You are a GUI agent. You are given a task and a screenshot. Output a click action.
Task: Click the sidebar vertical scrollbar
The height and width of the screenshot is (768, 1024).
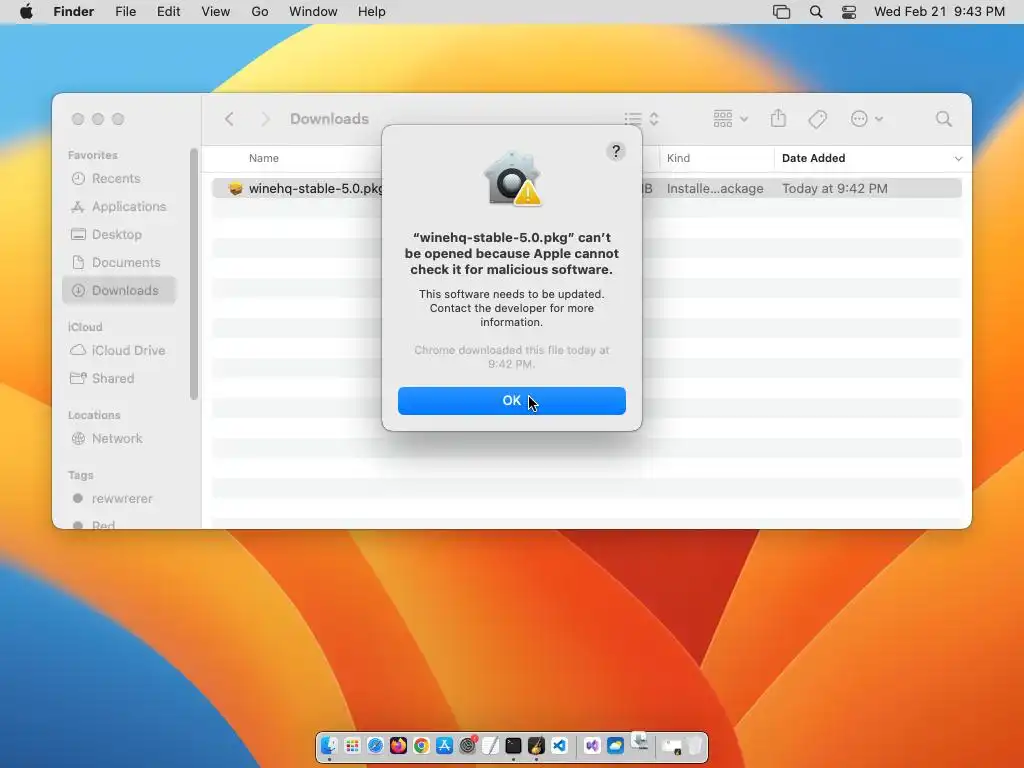tap(193, 274)
